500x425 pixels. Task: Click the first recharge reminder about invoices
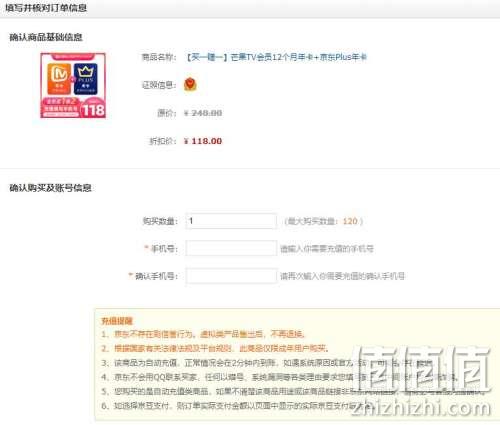click(204, 334)
